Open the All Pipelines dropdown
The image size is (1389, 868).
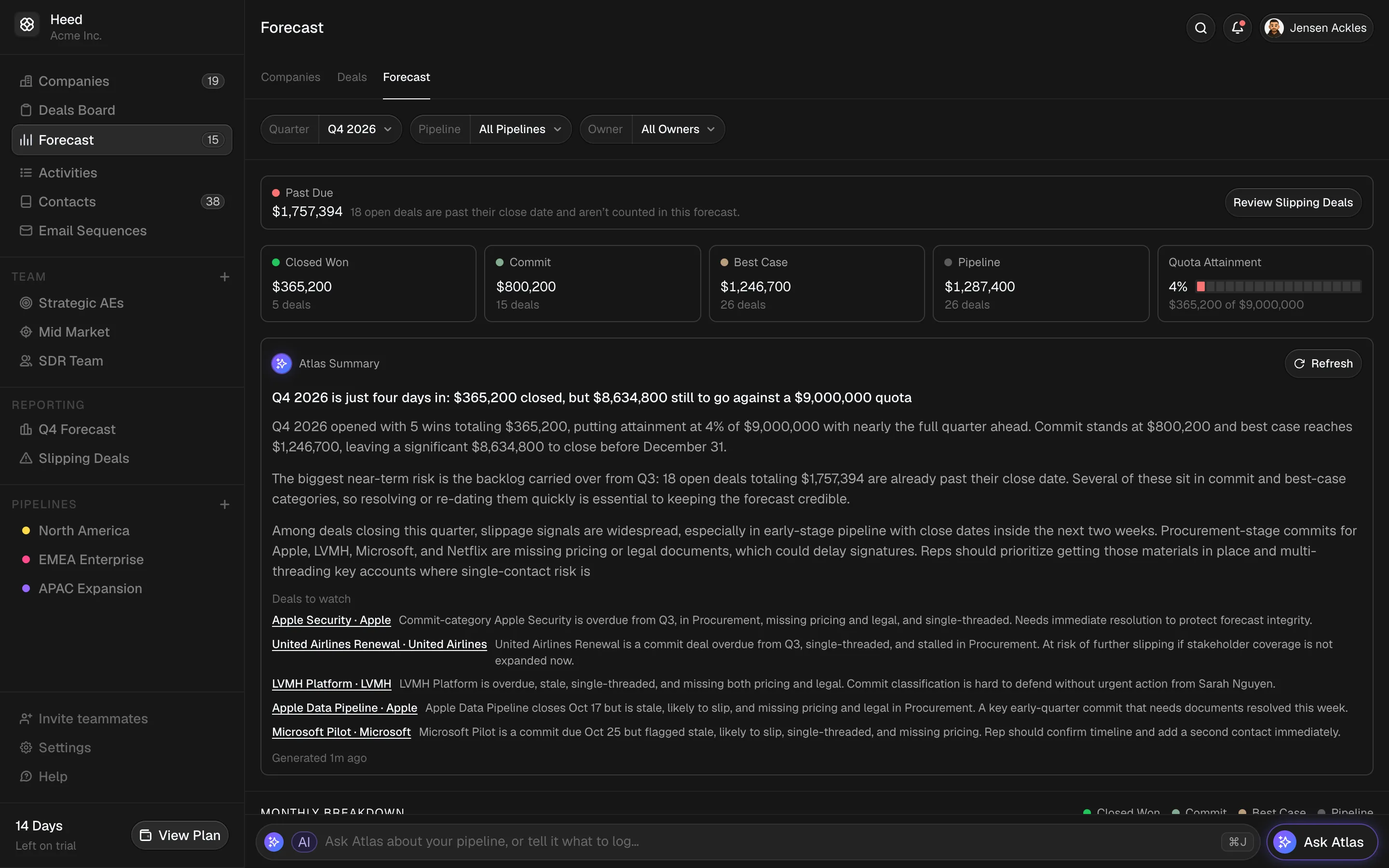pos(520,129)
